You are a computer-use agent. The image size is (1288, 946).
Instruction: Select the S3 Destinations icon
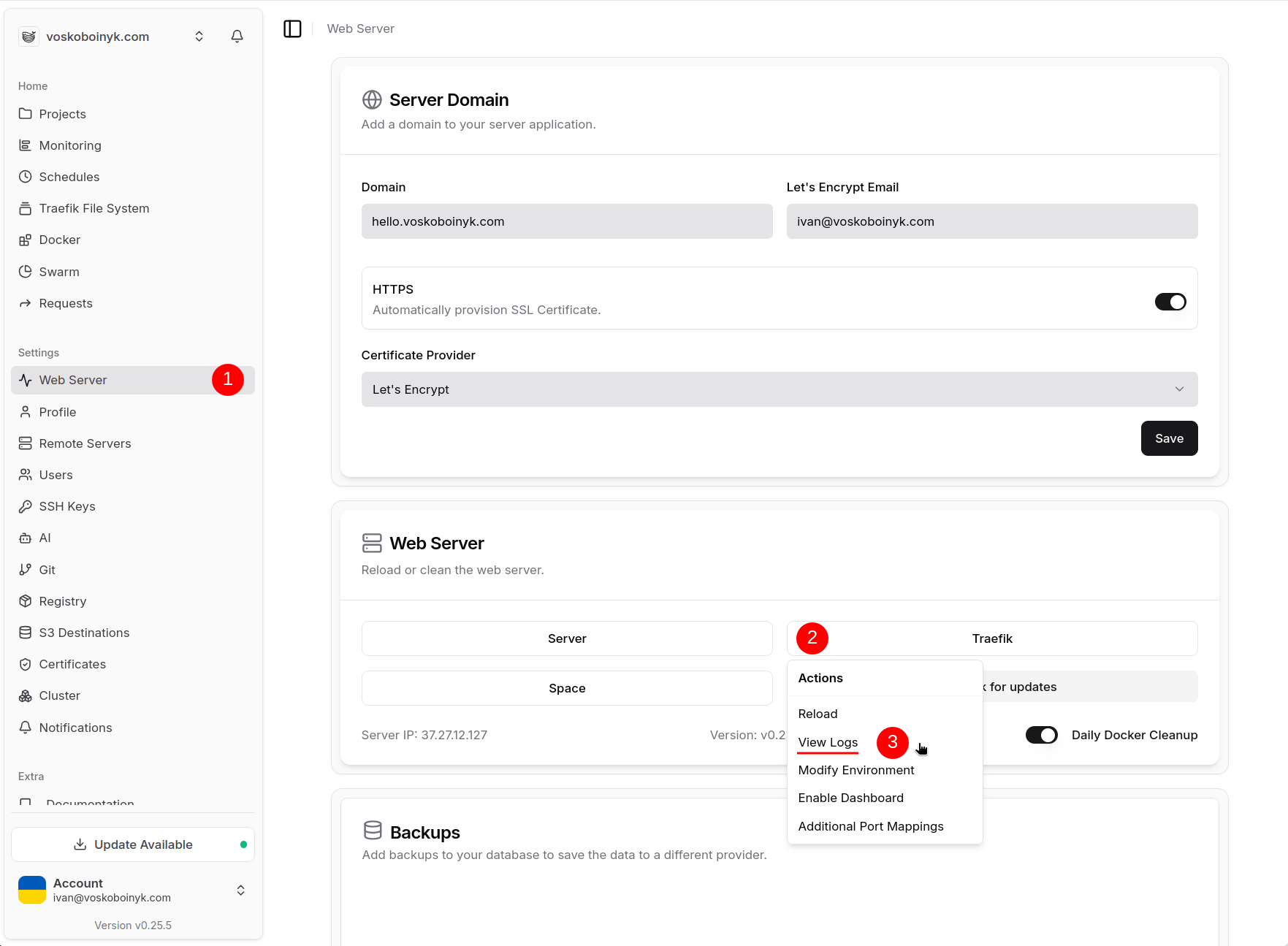click(25, 633)
